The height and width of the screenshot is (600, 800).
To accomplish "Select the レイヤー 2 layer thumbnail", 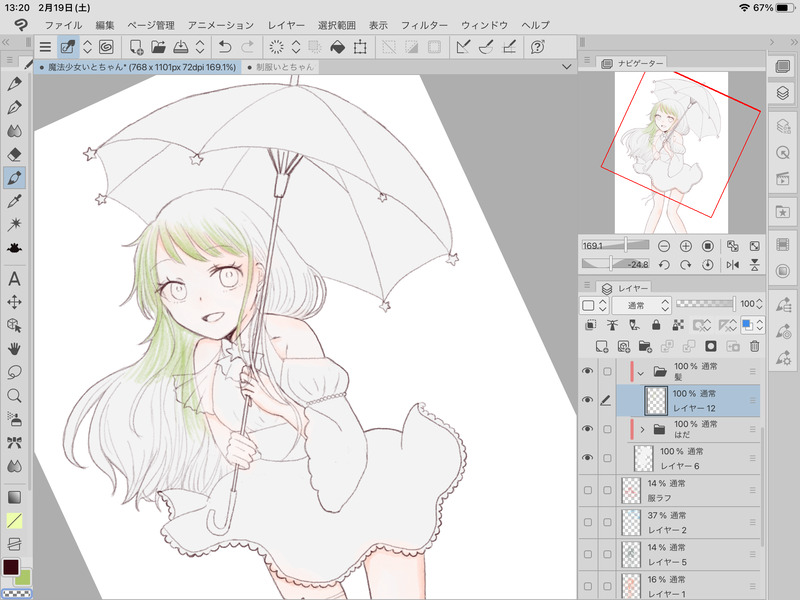I will [631, 520].
